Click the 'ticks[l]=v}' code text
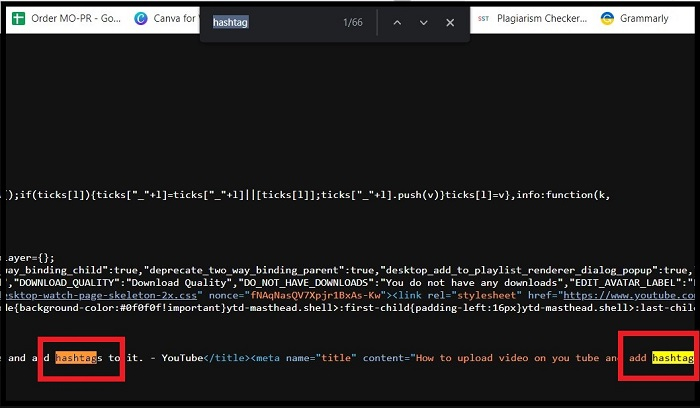 pyautogui.click(x=478, y=195)
